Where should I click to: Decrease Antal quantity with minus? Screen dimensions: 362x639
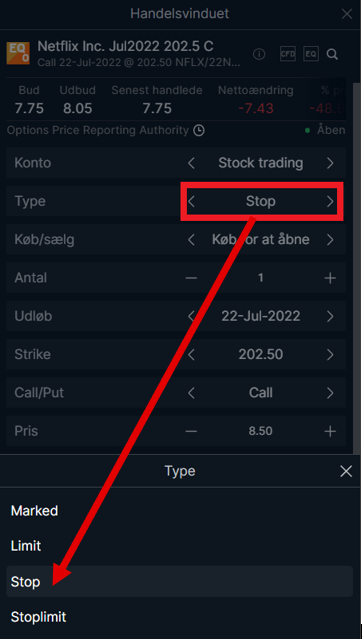point(191,278)
